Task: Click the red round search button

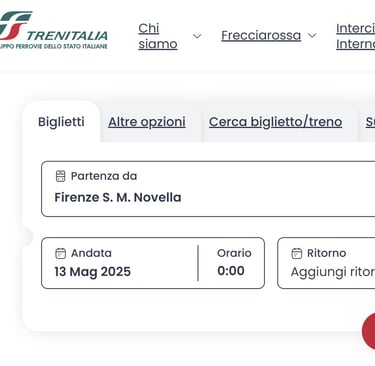Action: tap(369, 331)
